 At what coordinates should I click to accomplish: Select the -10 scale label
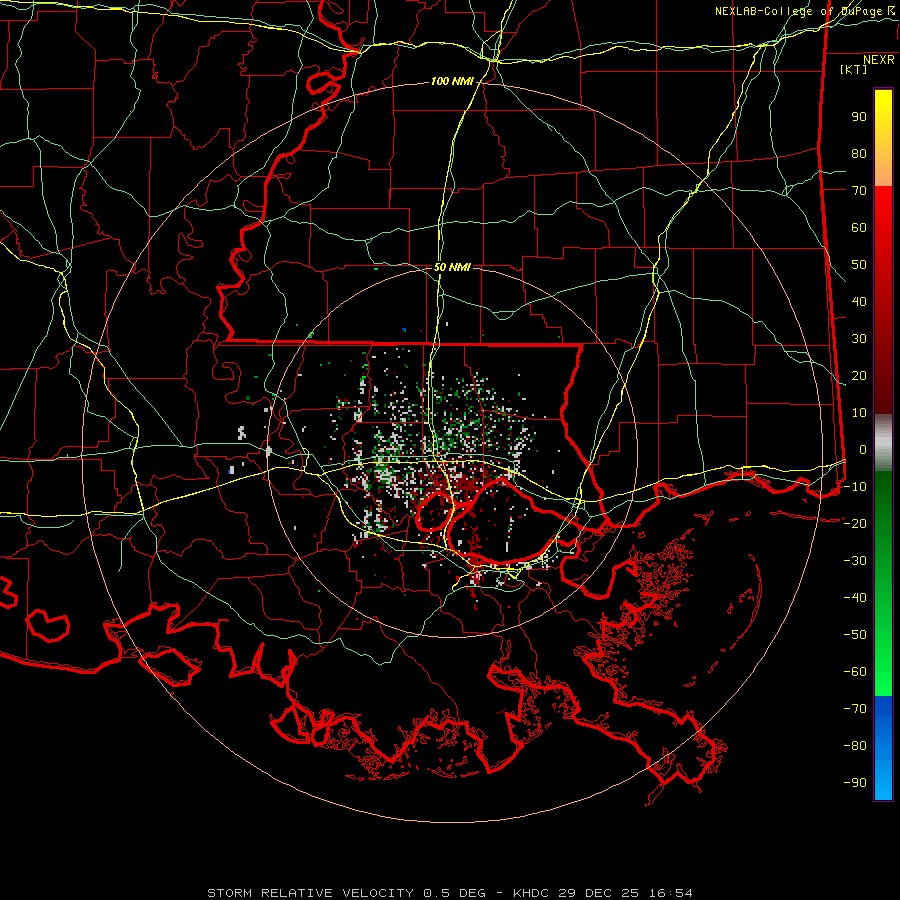(x=855, y=487)
